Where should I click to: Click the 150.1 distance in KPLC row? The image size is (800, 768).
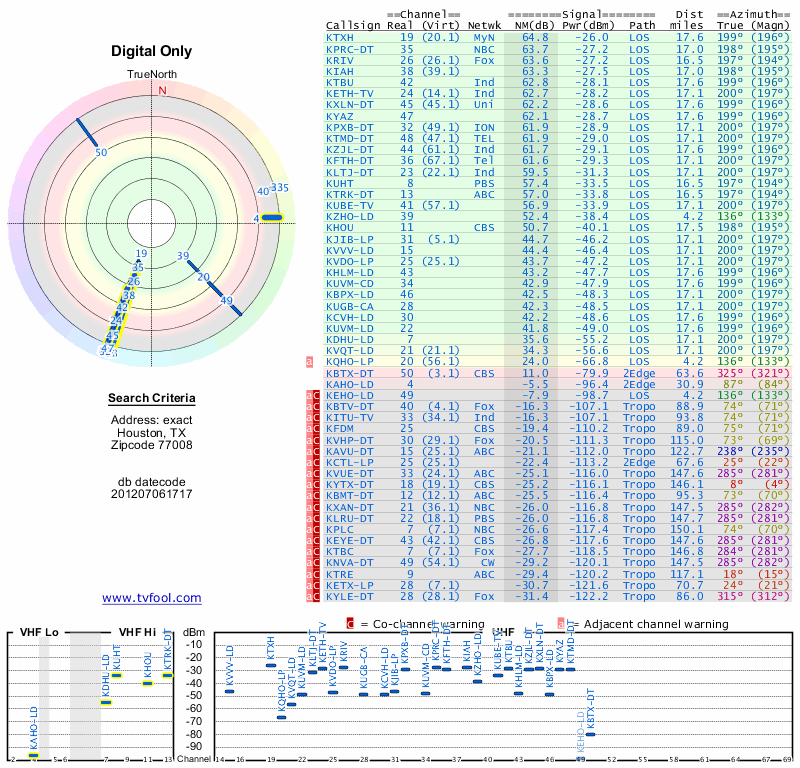(690, 530)
